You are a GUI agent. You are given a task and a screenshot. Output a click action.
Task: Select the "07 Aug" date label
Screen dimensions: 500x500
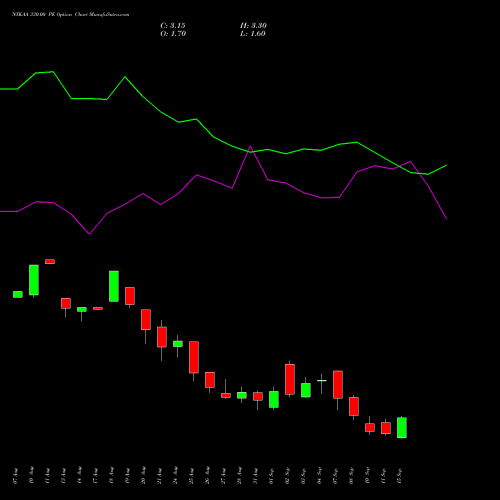[x=15, y=476]
